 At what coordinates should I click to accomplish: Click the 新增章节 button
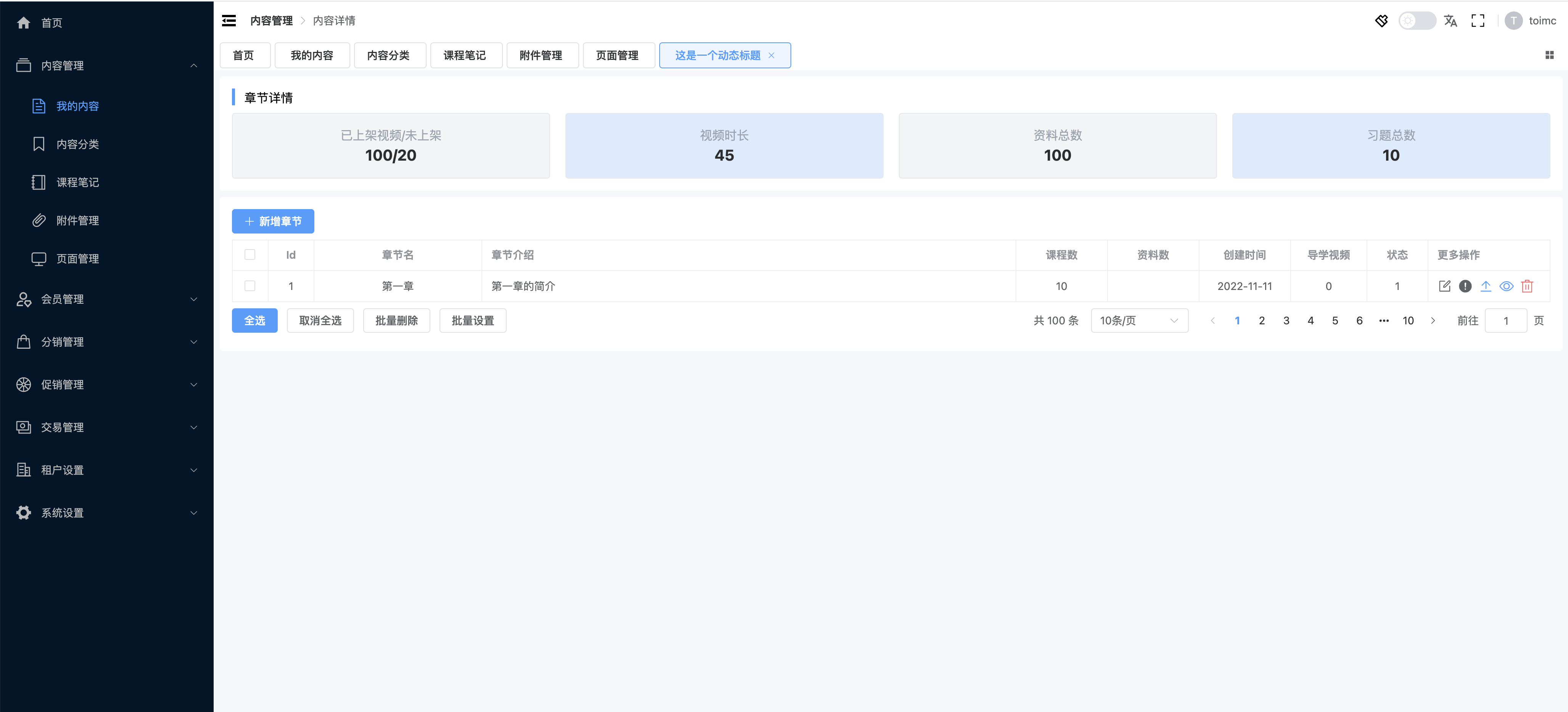click(x=273, y=222)
